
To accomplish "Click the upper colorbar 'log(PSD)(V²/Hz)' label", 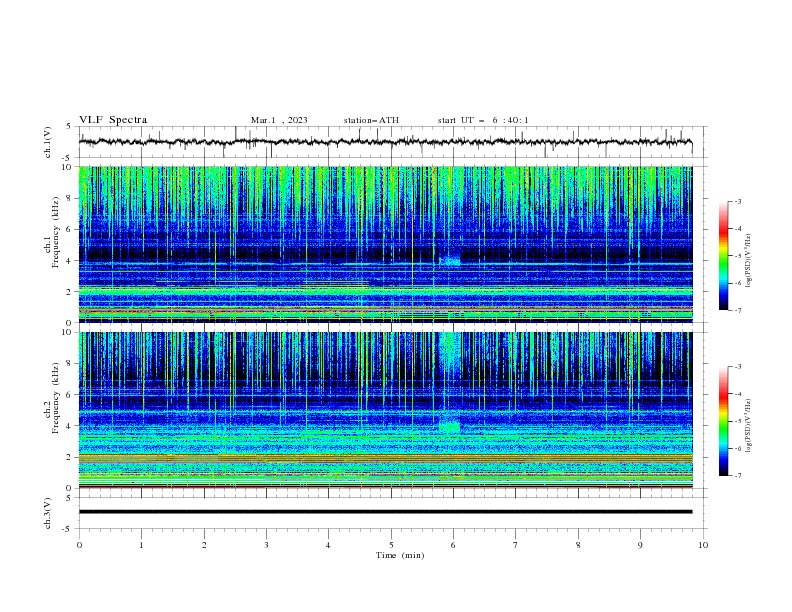I will (x=748, y=261).
